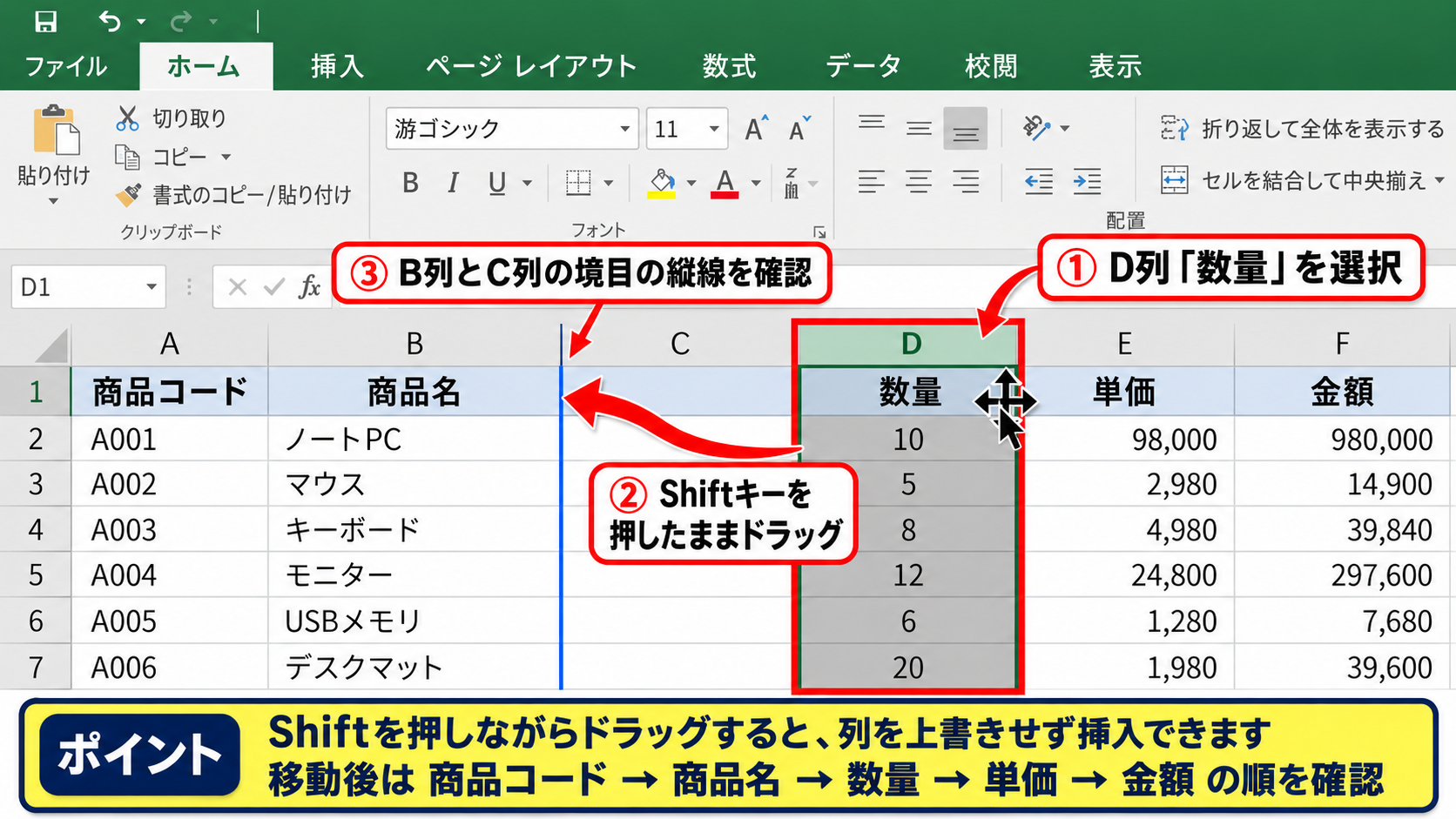Click the 貼り付け clipboard icon
Viewport: 1456px width, 819px height.
point(55,131)
